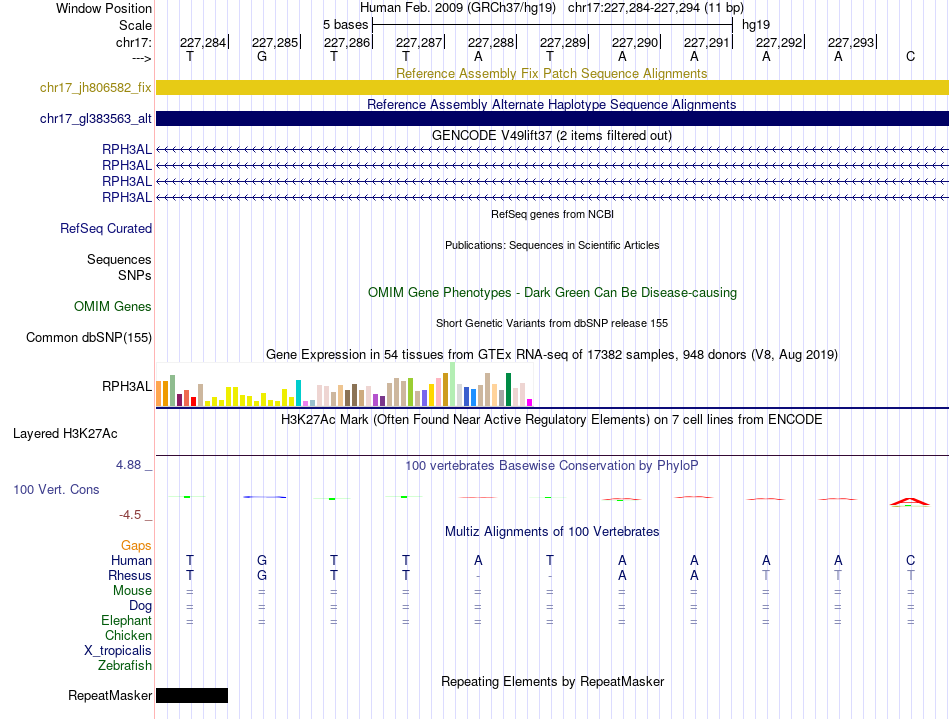
Task: Click Repeating Elements by RepeatMasker title
Action: [552, 681]
